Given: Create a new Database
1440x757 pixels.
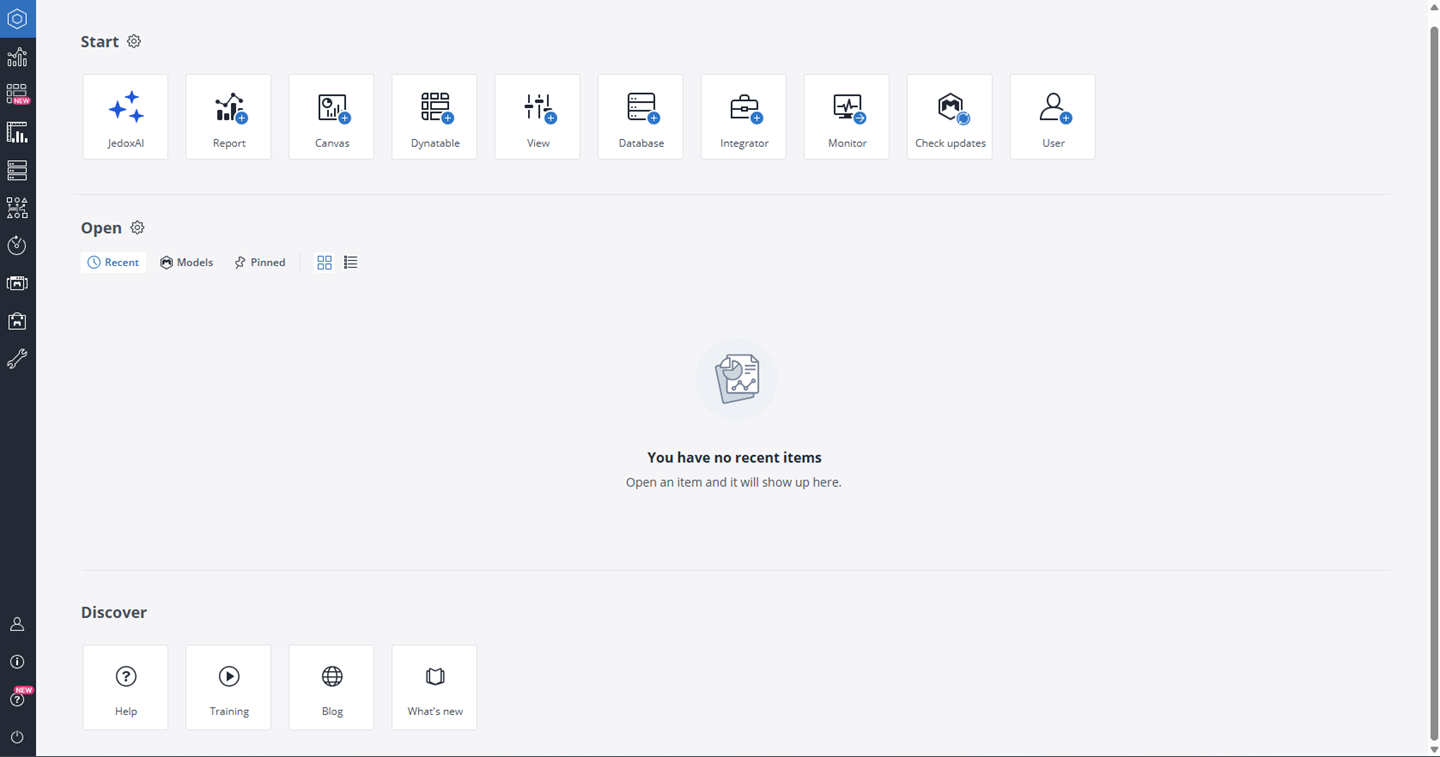Looking at the screenshot, I should (641, 117).
